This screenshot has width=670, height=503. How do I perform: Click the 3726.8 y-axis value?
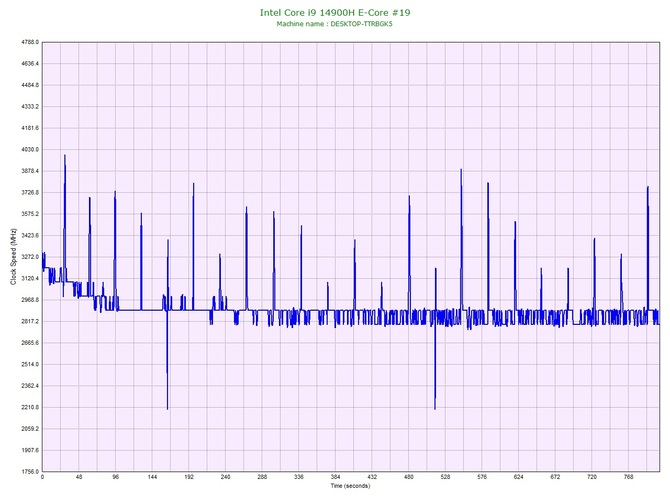[x=30, y=193]
